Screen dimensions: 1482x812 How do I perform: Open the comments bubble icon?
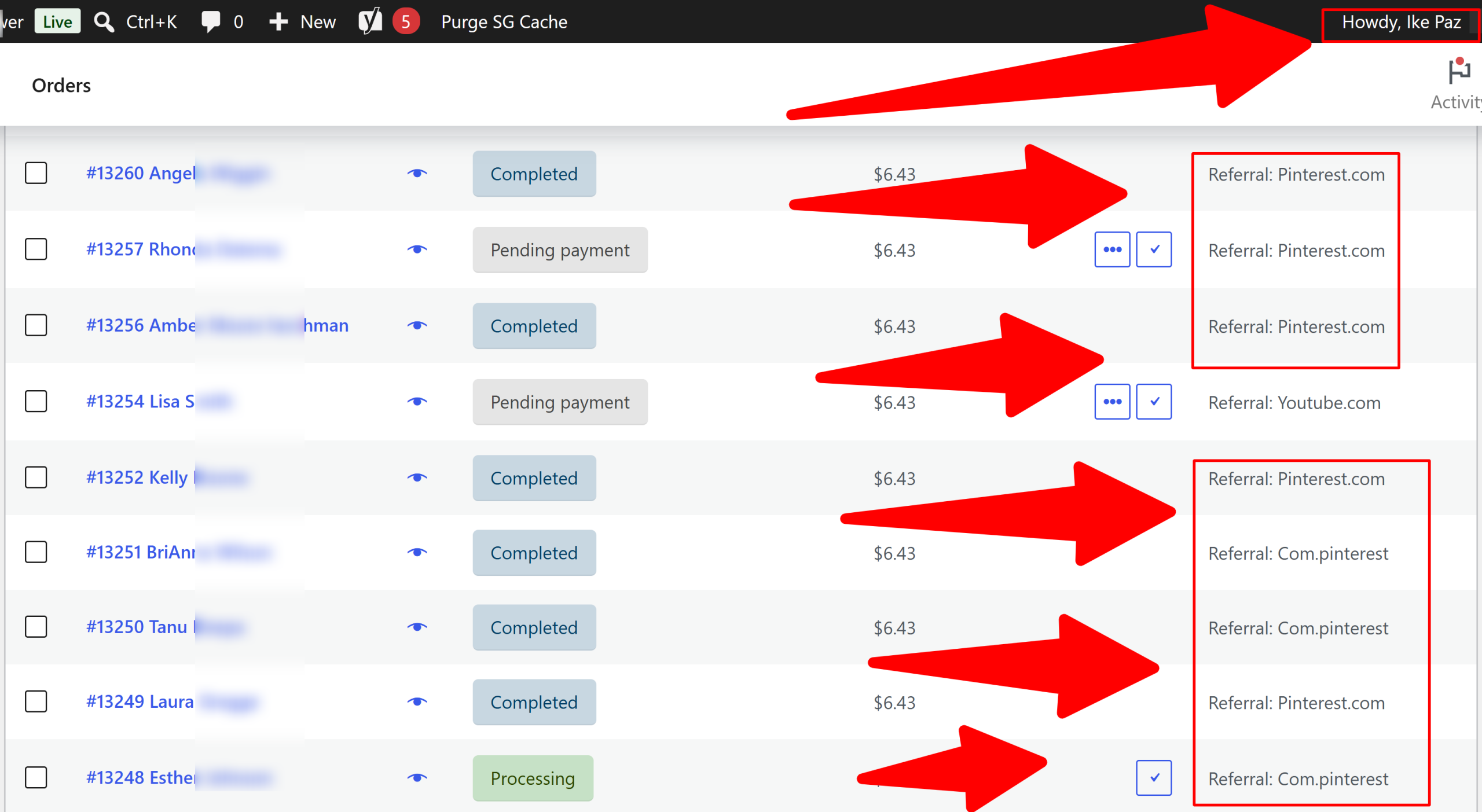click(210, 22)
